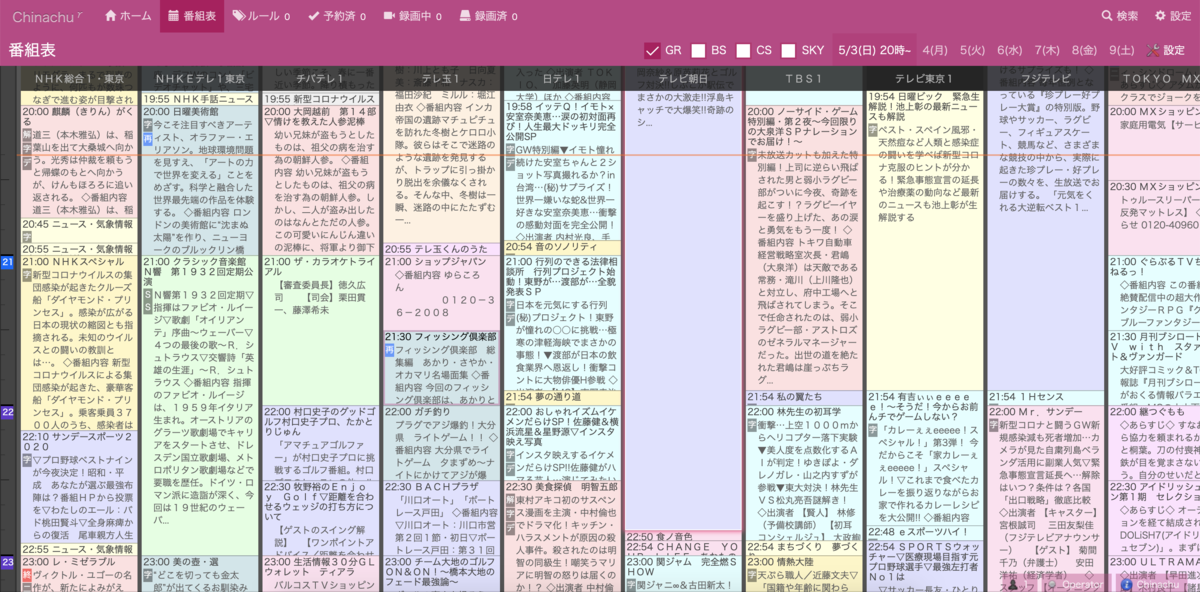
Task: Open the 22:00 ガチ釣り program
Action: (x=442, y=442)
